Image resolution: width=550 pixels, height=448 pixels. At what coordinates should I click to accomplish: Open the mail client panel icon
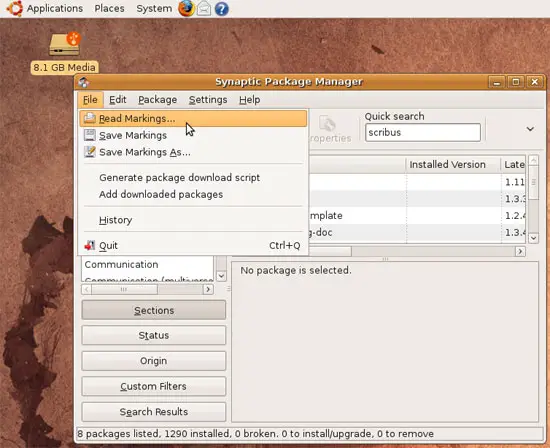(x=204, y=8)
